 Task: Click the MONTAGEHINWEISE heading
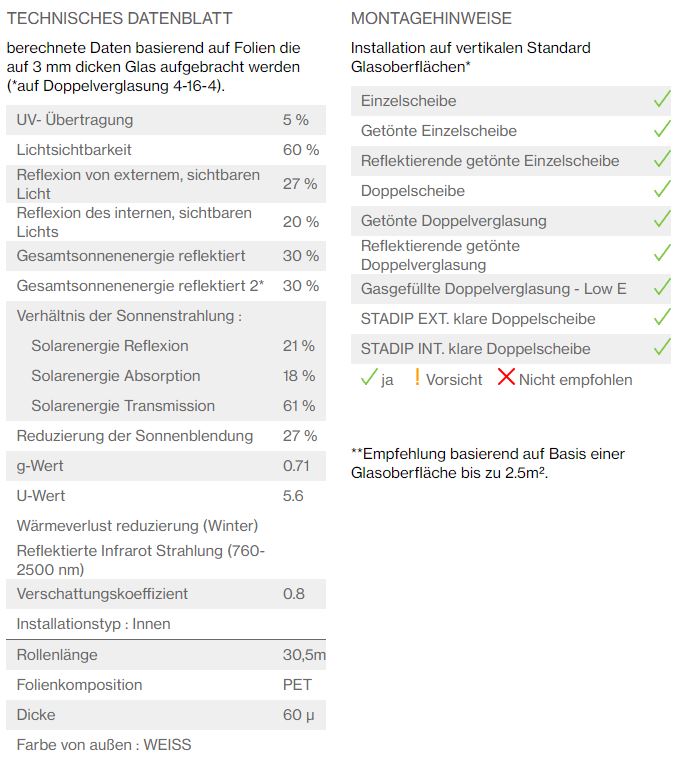(431, 18)
